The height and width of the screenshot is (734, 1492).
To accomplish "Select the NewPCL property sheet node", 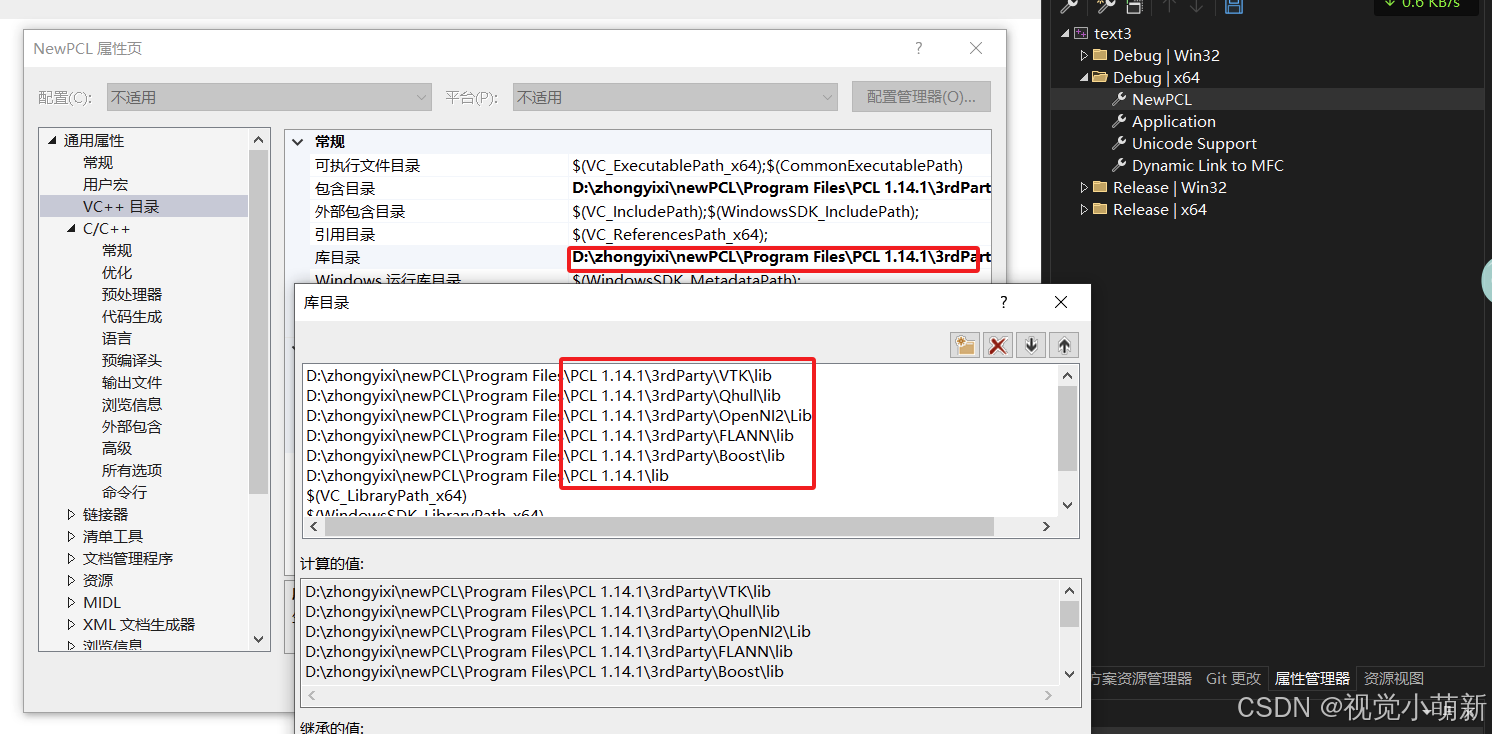I will (x=1162, y=99).
